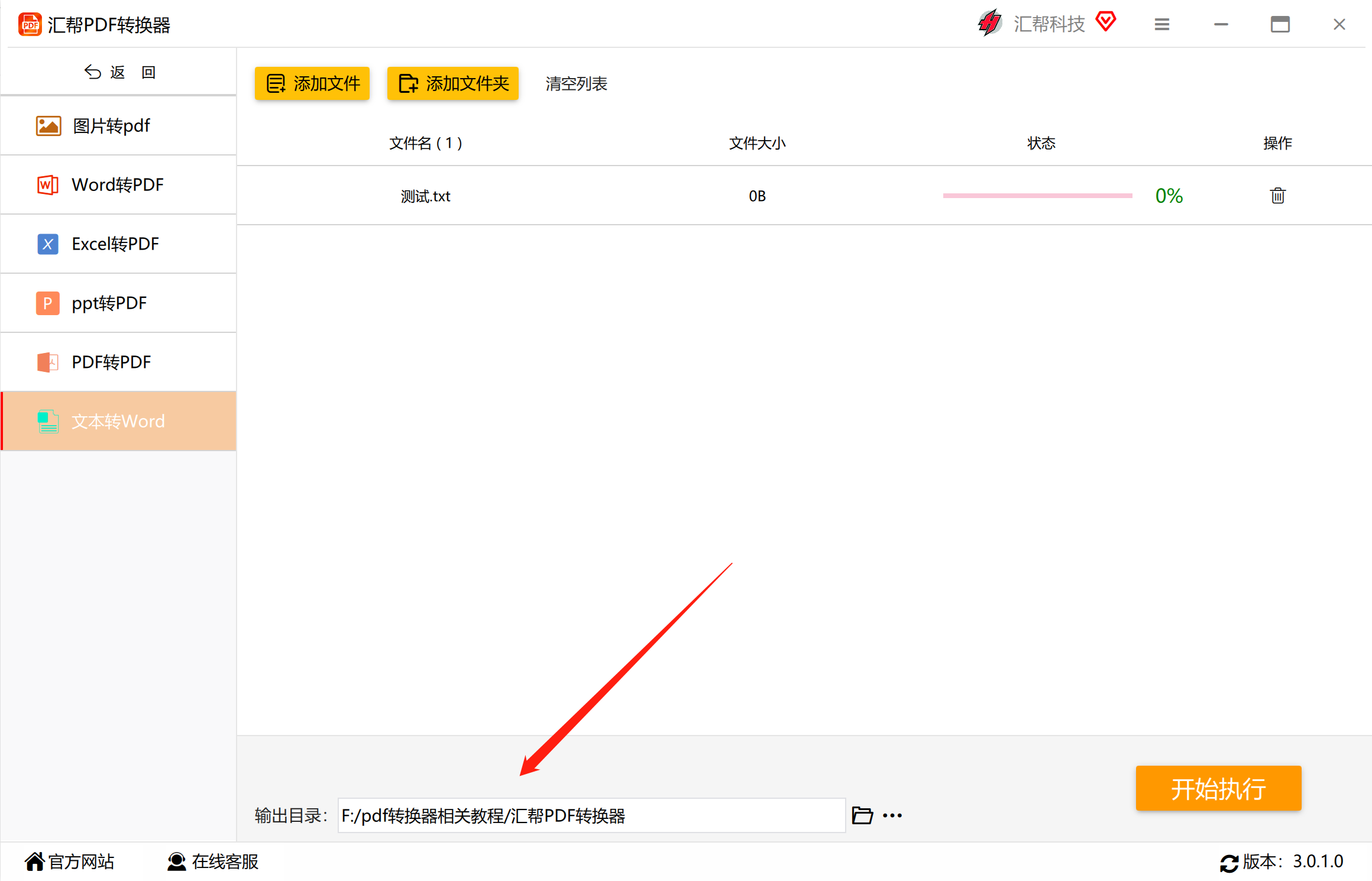This screenshot has height=881, width=1372.
Task: Click the 输出目录 path input field
Action: tap(591, 815)
